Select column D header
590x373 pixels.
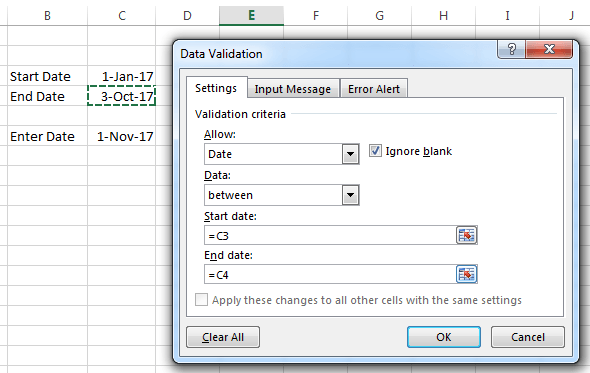click(187, 15)
